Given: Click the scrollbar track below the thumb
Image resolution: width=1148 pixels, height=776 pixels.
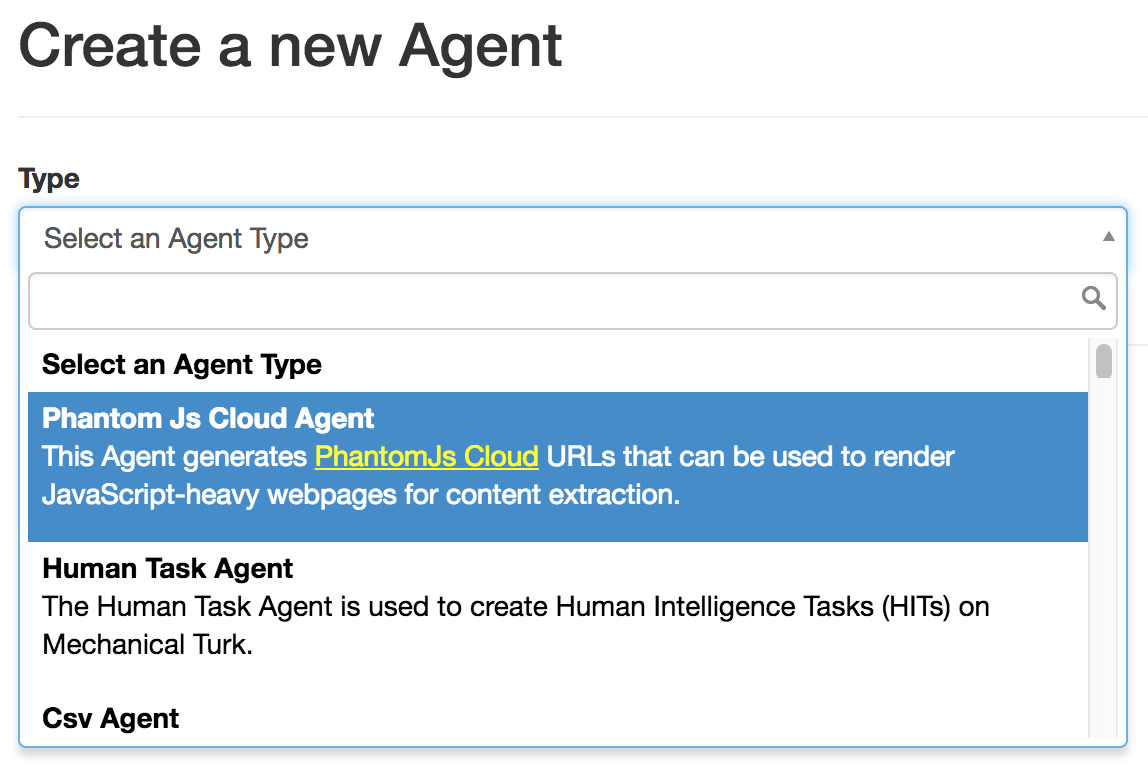Looking at the screenshot, I should 1104,556.
